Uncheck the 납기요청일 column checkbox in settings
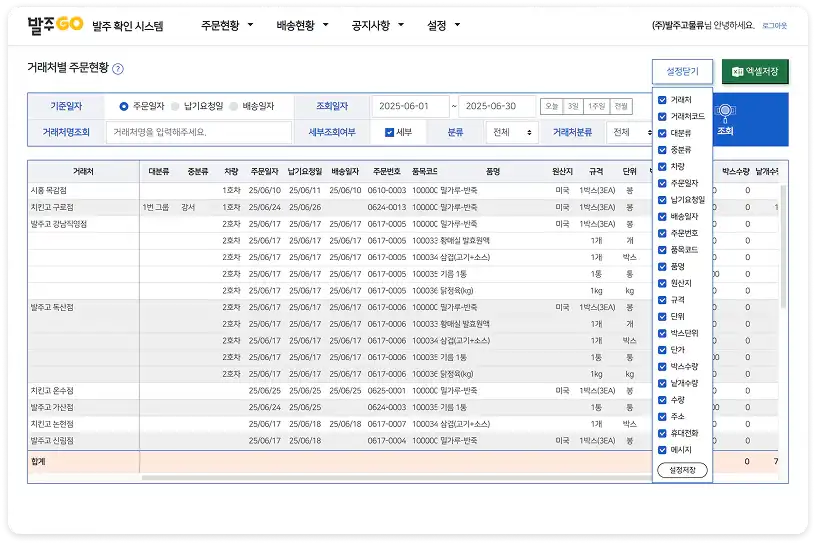816x544 pixels. 662,200
